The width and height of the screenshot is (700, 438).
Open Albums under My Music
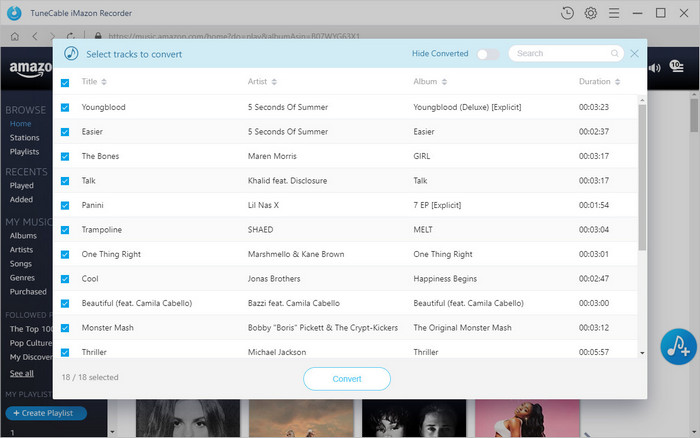click(23, 236)
